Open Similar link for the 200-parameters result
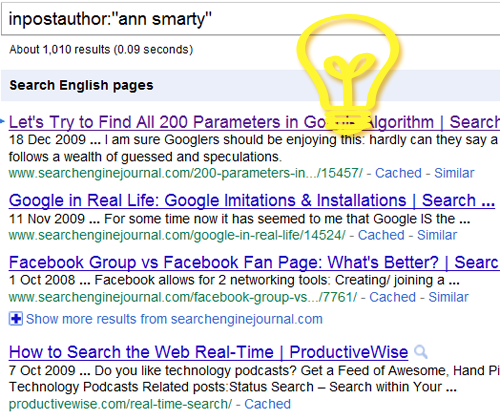 point(454,173)
